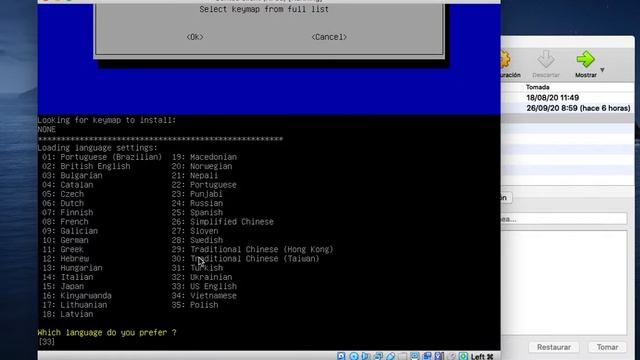Click the 'Left ⌘' host key indicator
This screenshot has height=360, width=640.
(482, 357)
